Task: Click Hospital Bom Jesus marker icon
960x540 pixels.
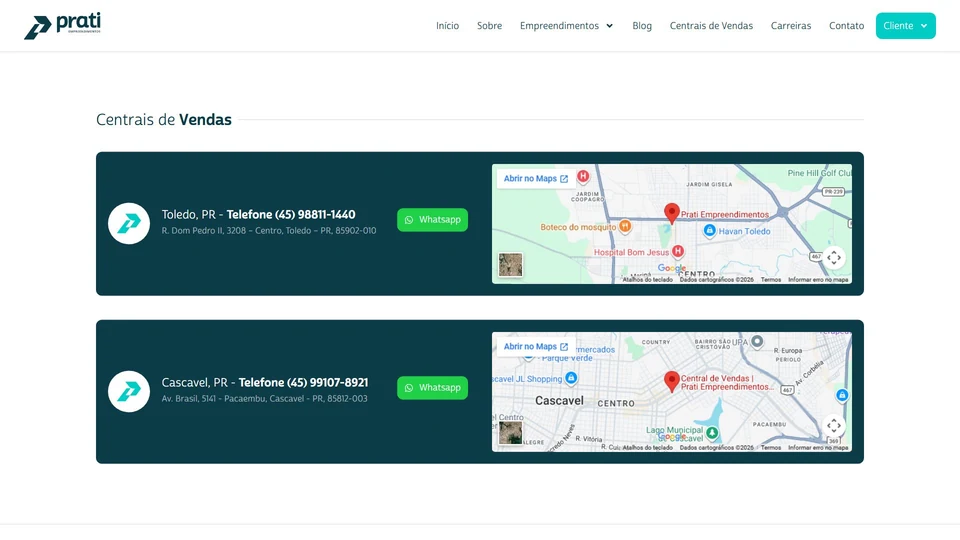Action: point(678,251)
